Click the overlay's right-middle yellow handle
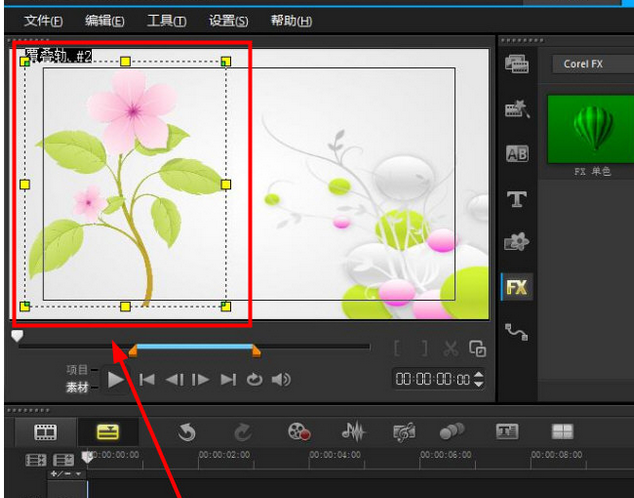The height and width of the screenshot is (498, 634). pos(226,185)
